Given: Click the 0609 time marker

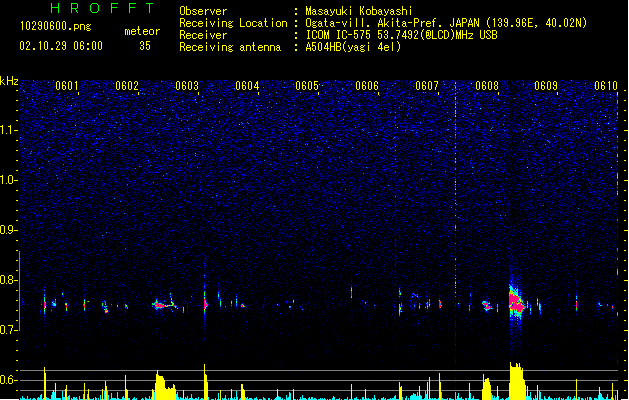Looking at the screenshot, I should [546, 86].
